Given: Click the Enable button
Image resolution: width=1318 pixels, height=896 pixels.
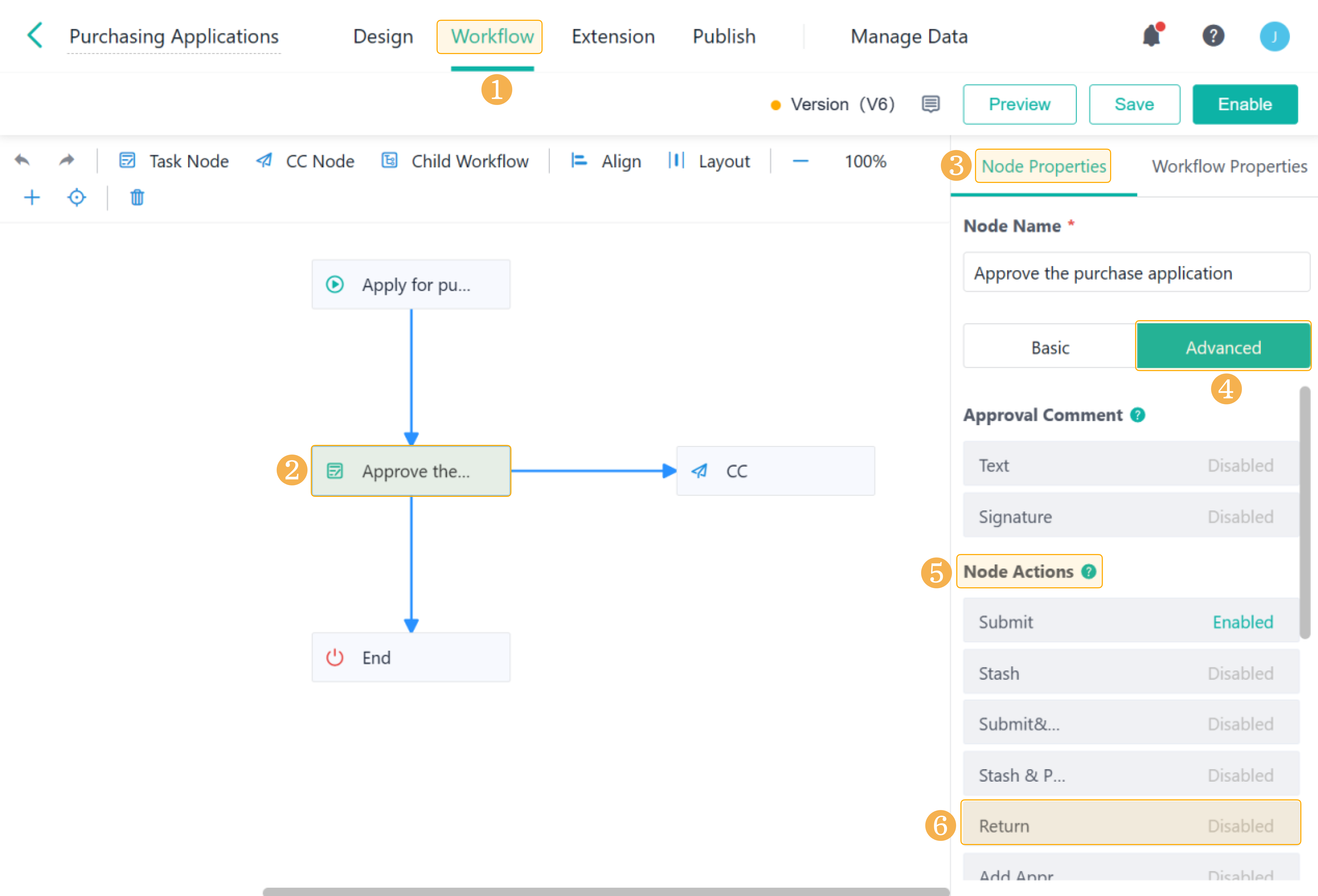Looking at the screenshot, I should coord(1244,104).
